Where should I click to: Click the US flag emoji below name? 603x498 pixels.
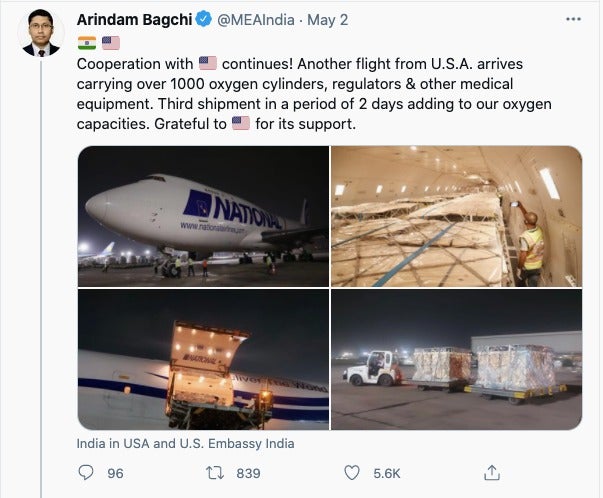click(111, 43)
